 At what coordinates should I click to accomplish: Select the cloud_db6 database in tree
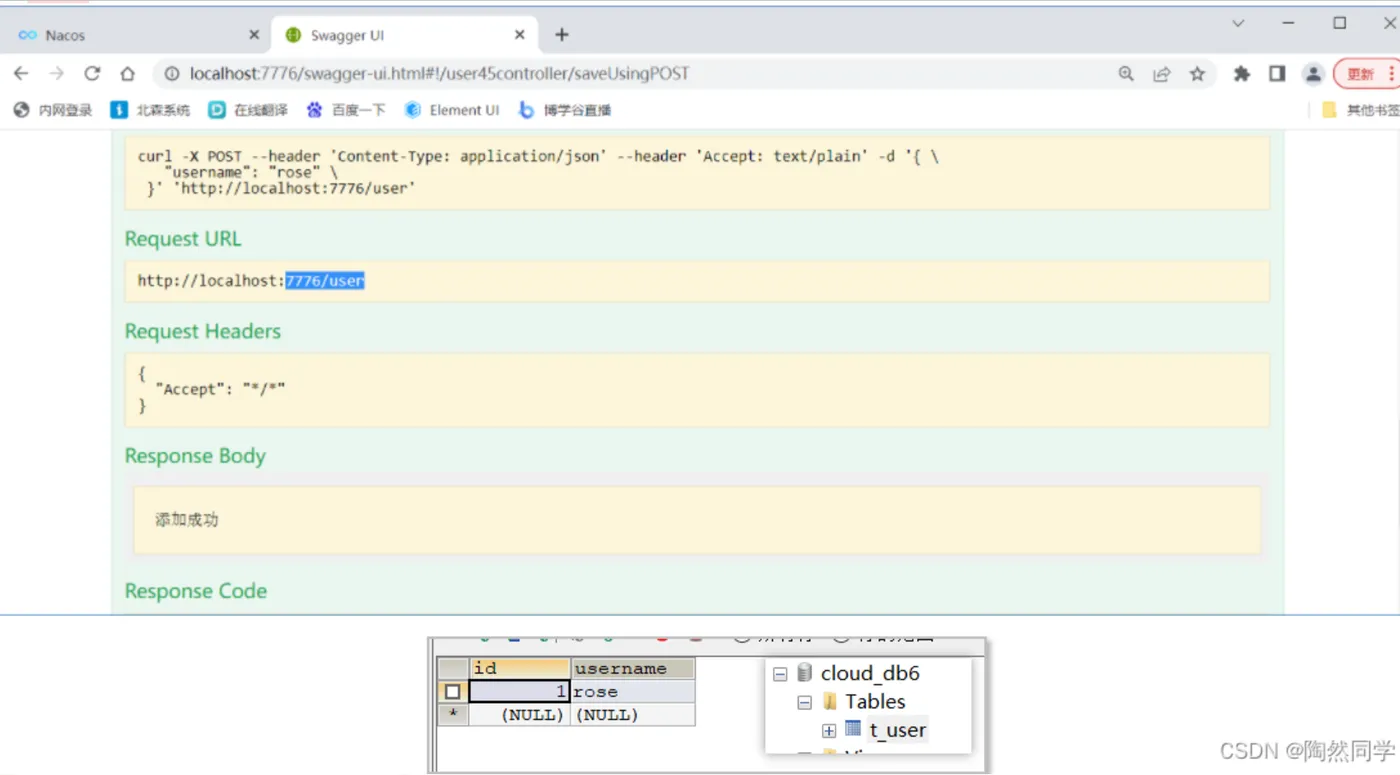coord(870,673)
